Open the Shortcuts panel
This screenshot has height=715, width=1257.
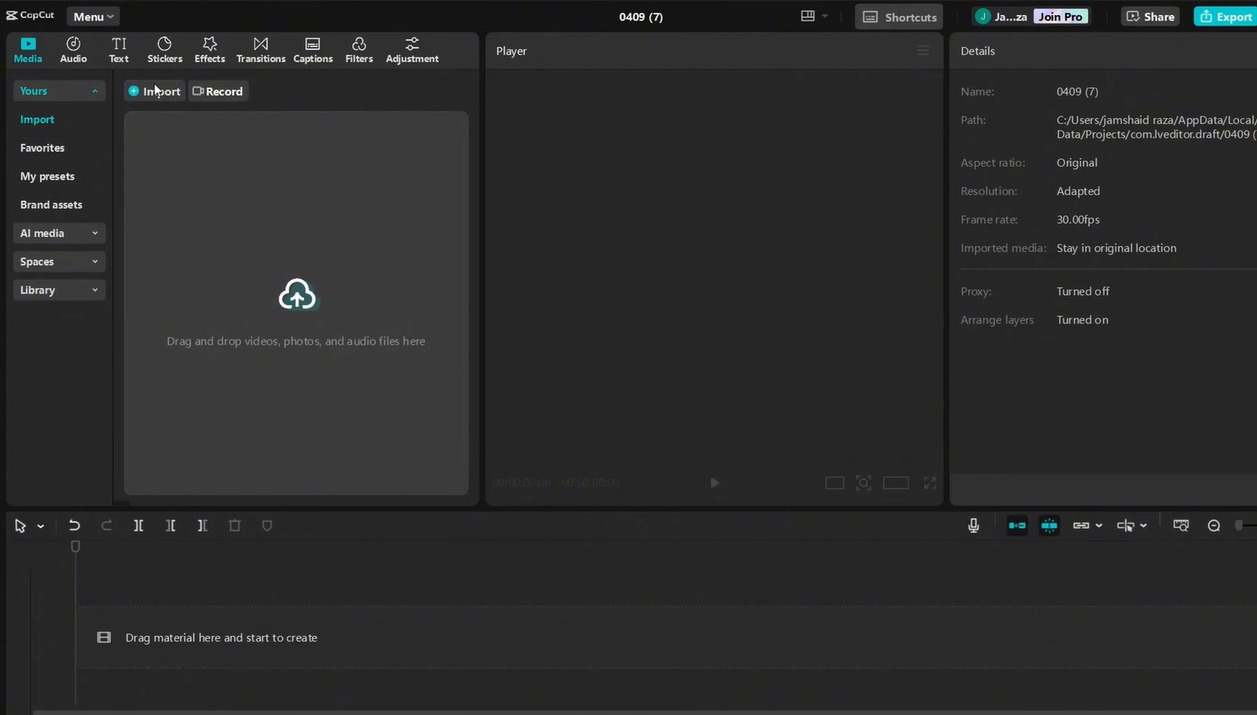pyautogui.click(x=899, y=17)
